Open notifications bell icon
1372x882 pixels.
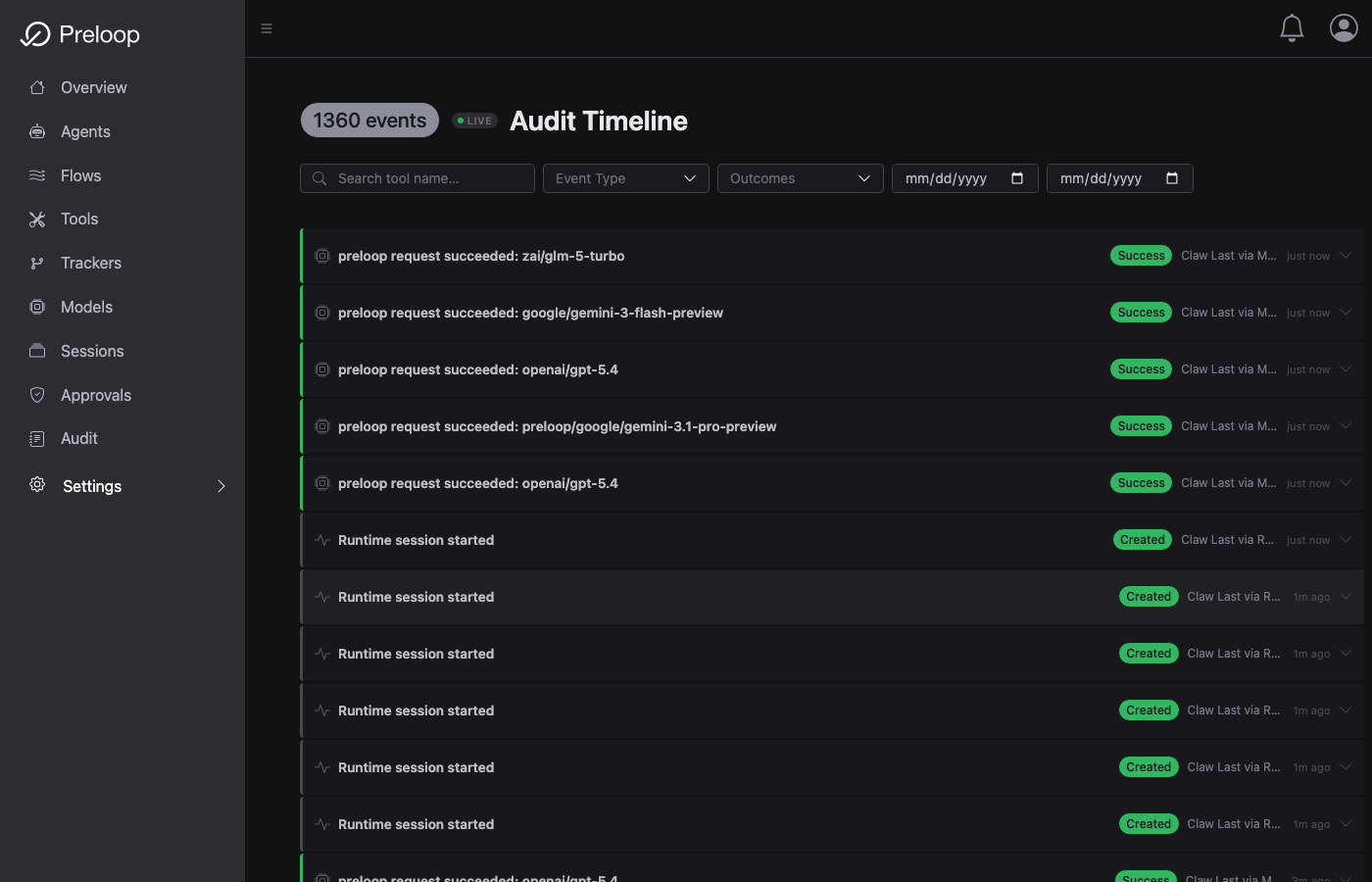click(1292, 28)
